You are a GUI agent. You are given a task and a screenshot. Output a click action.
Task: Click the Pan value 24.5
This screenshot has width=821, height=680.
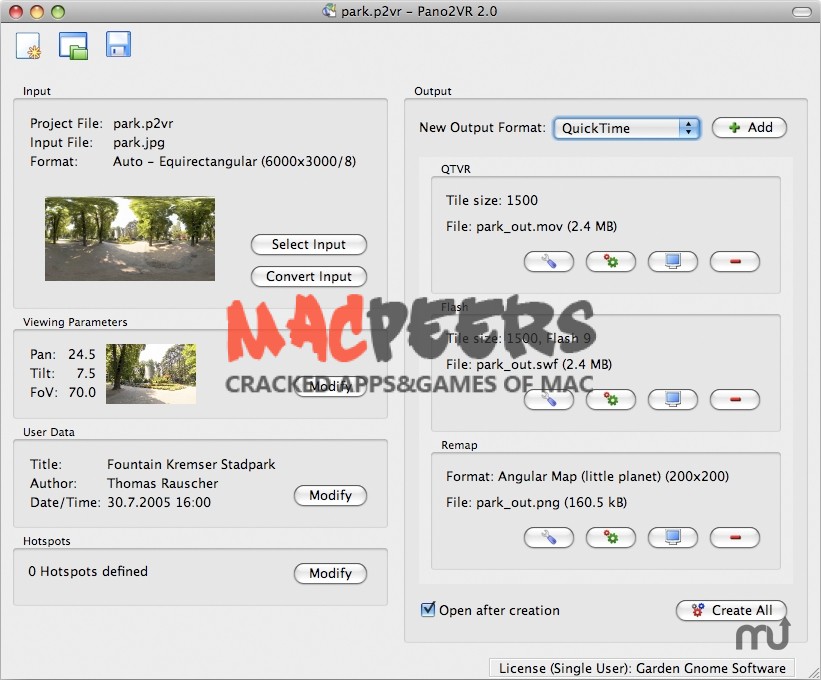coord(82,354)
